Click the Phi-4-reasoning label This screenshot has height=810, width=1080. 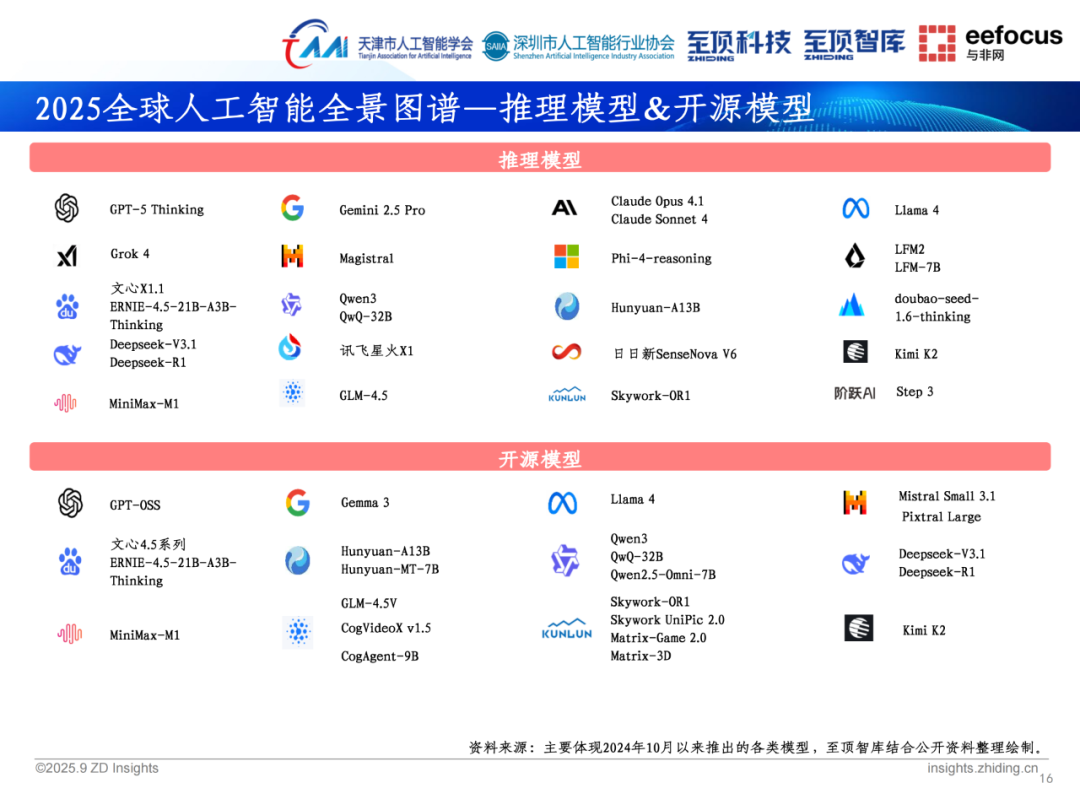(661, 258)
